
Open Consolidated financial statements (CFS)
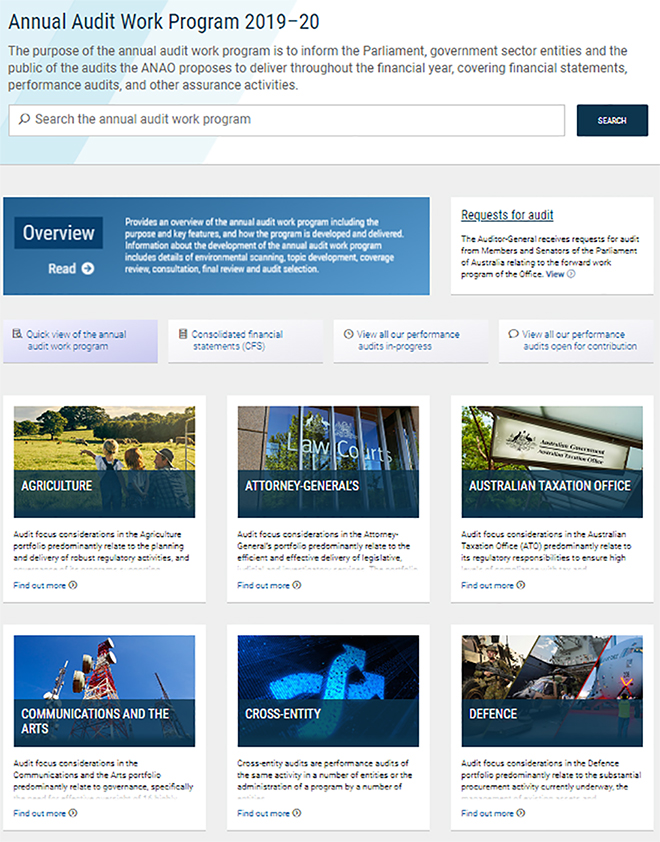pos(245,341)
